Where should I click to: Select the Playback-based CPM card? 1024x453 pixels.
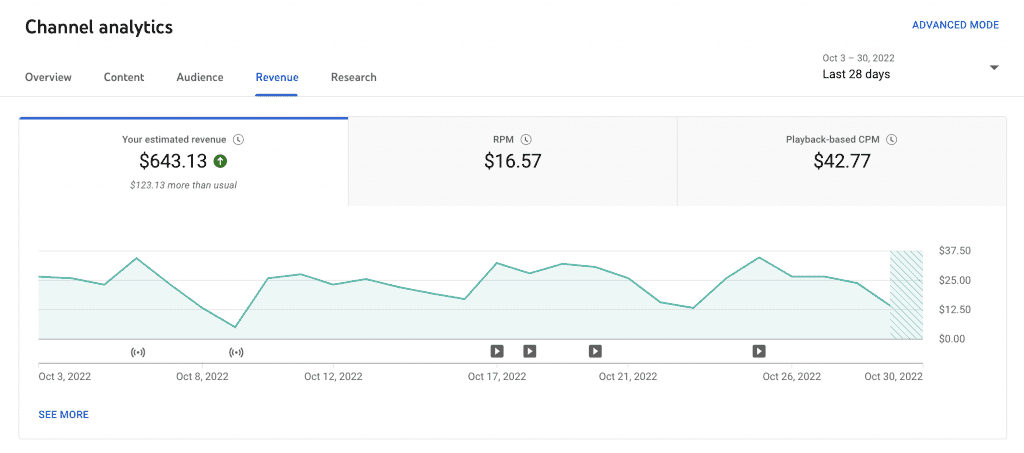tap(842, 161)
